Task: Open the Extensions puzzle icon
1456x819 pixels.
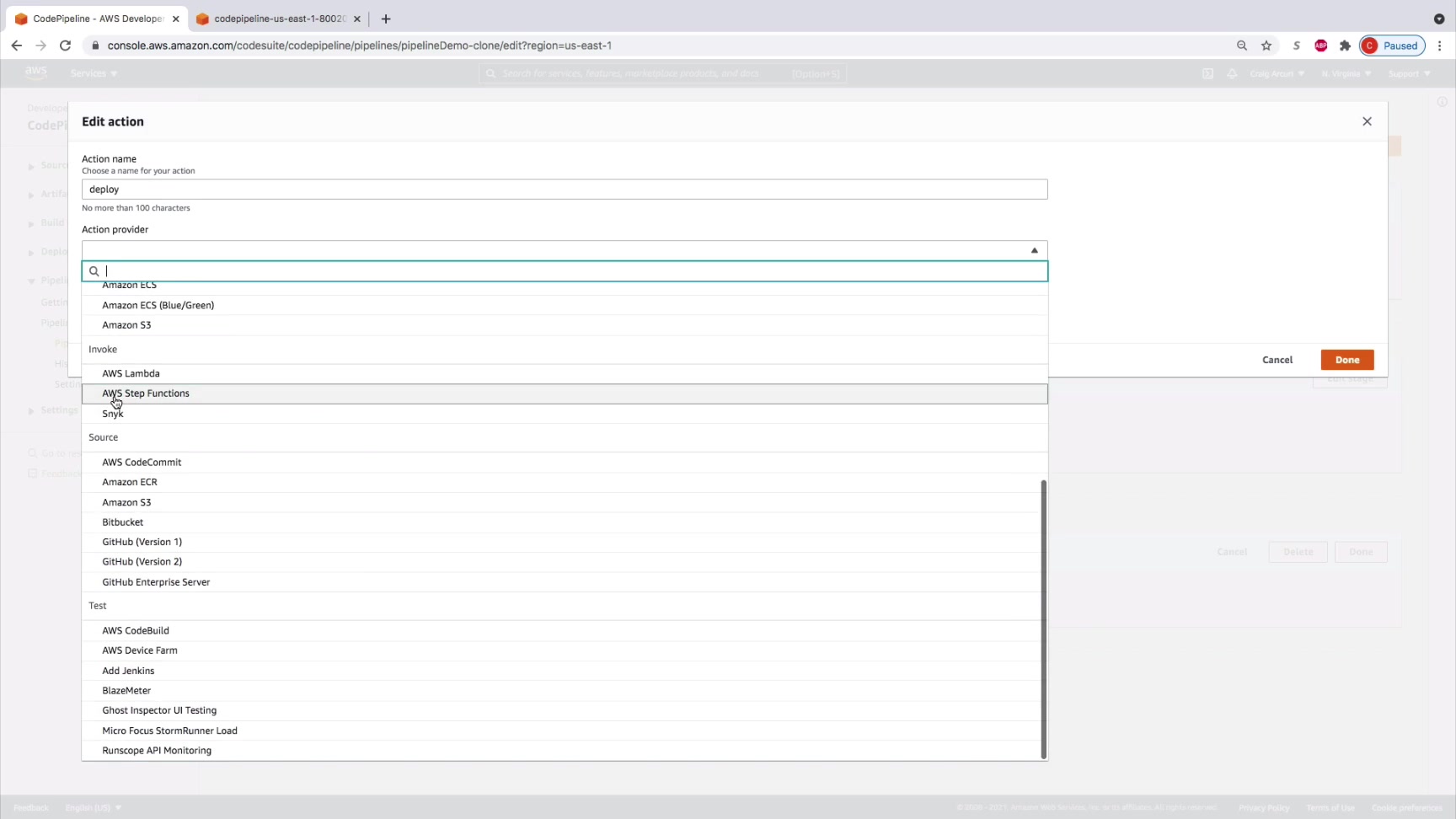Action: 1345,45
